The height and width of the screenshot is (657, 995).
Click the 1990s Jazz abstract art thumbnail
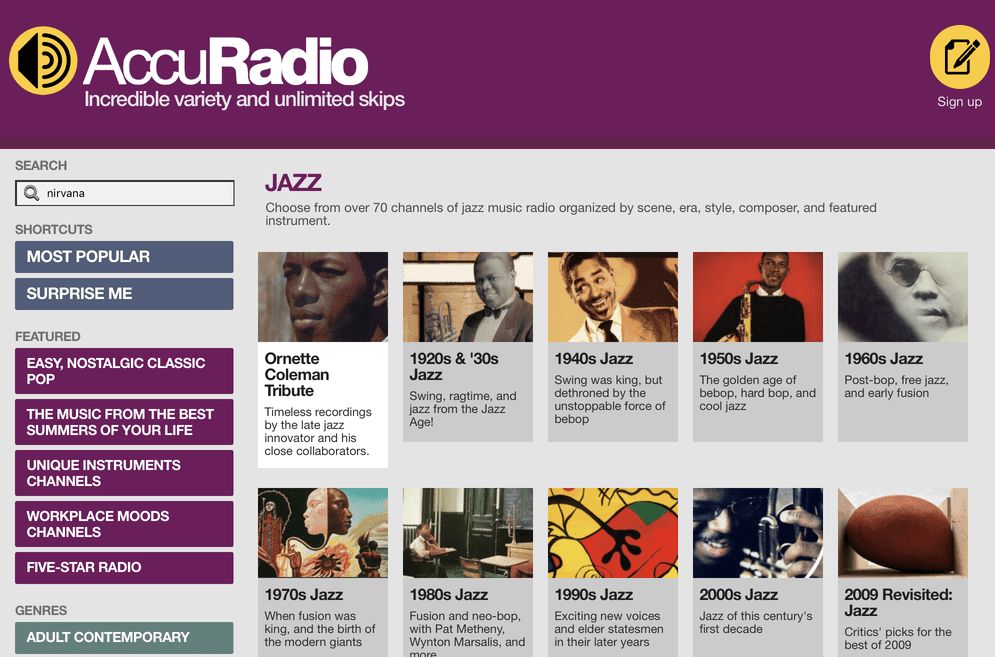click(x=613, y=533)
